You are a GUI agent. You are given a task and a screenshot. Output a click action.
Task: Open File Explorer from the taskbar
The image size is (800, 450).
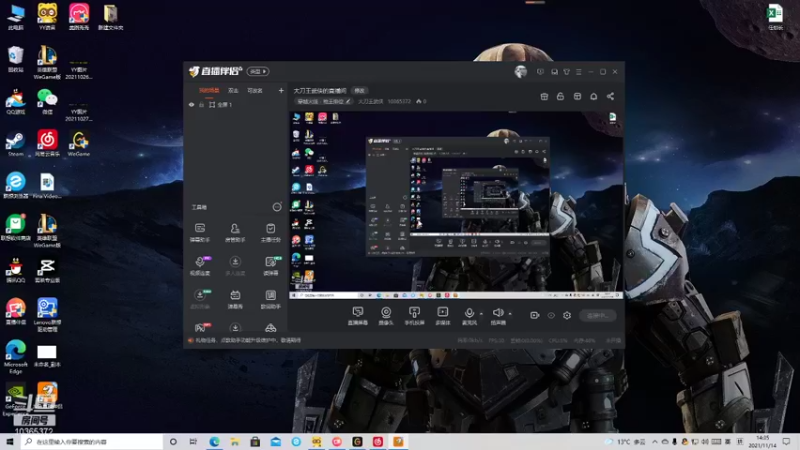[x=235, y=441]
